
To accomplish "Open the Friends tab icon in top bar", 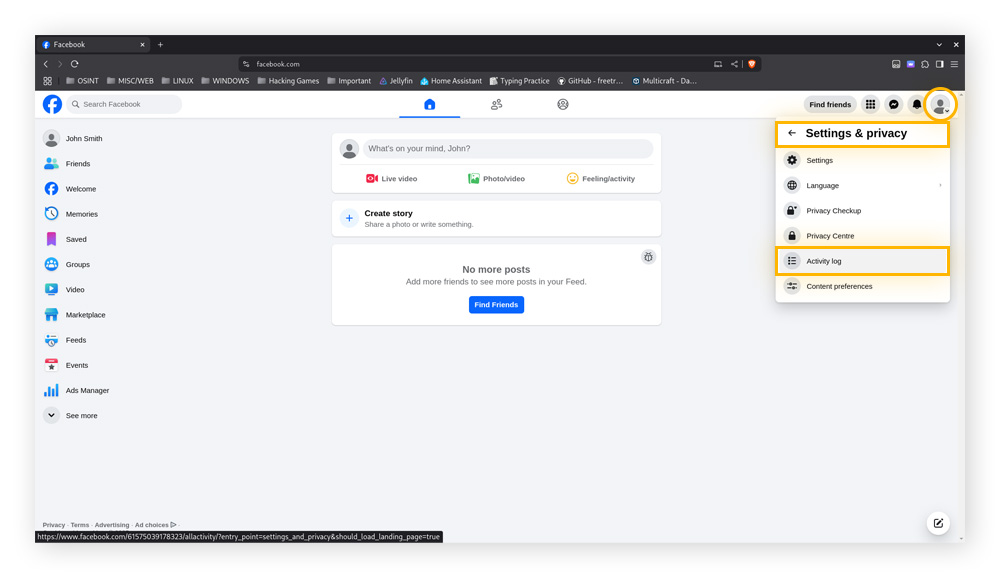I will pyautogui.click(x=496, y=104).
